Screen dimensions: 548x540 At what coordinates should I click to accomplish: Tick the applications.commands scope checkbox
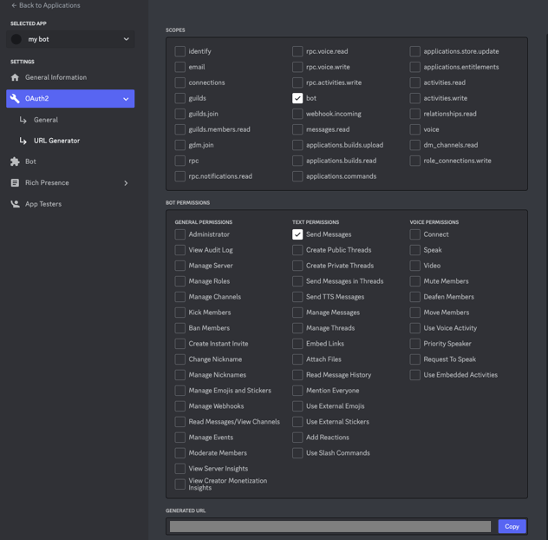(x=297, y=176)
